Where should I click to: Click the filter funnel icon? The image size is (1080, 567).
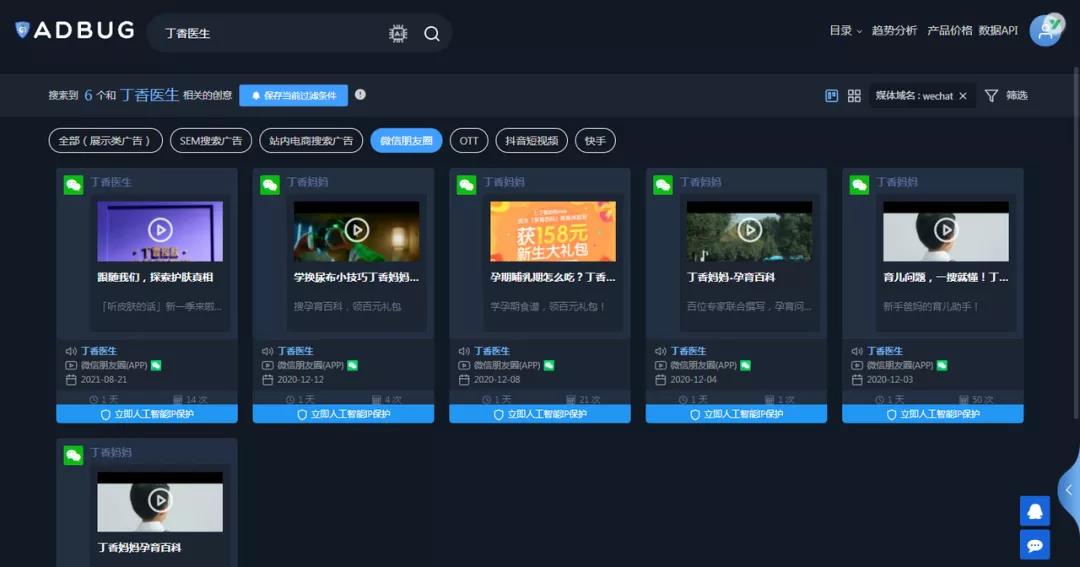pos(991,96)
